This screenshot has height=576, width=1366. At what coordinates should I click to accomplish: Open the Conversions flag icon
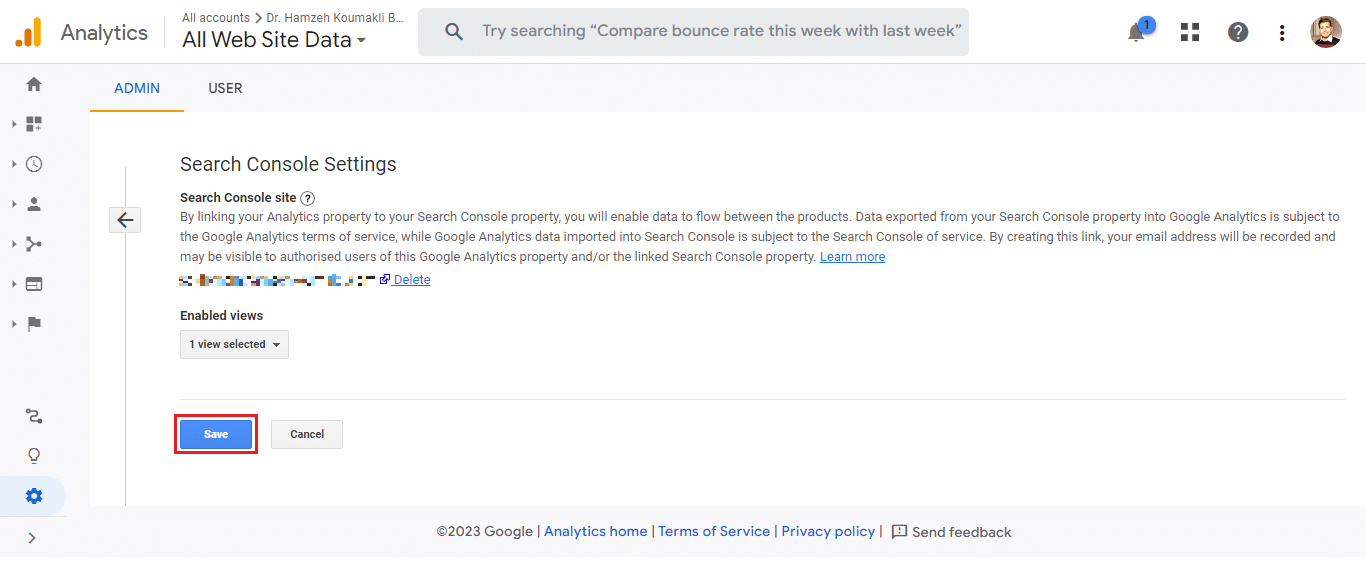[34, 324]
